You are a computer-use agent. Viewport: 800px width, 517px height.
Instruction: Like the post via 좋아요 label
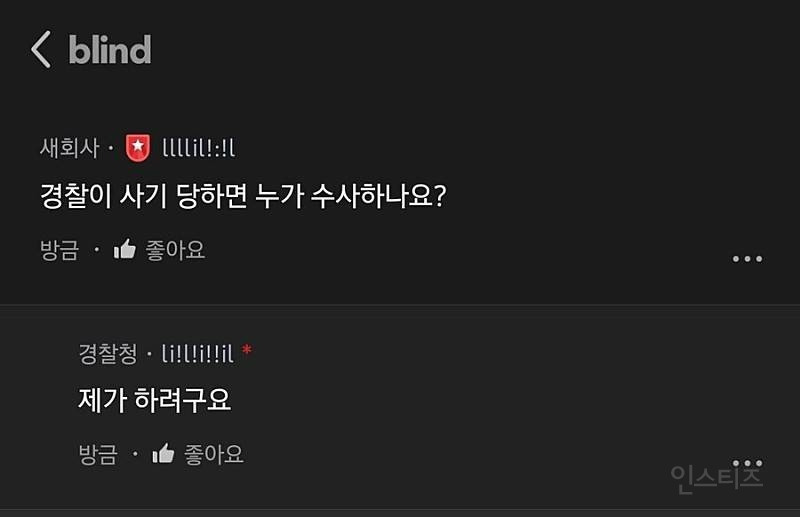[x=175, y=250]
